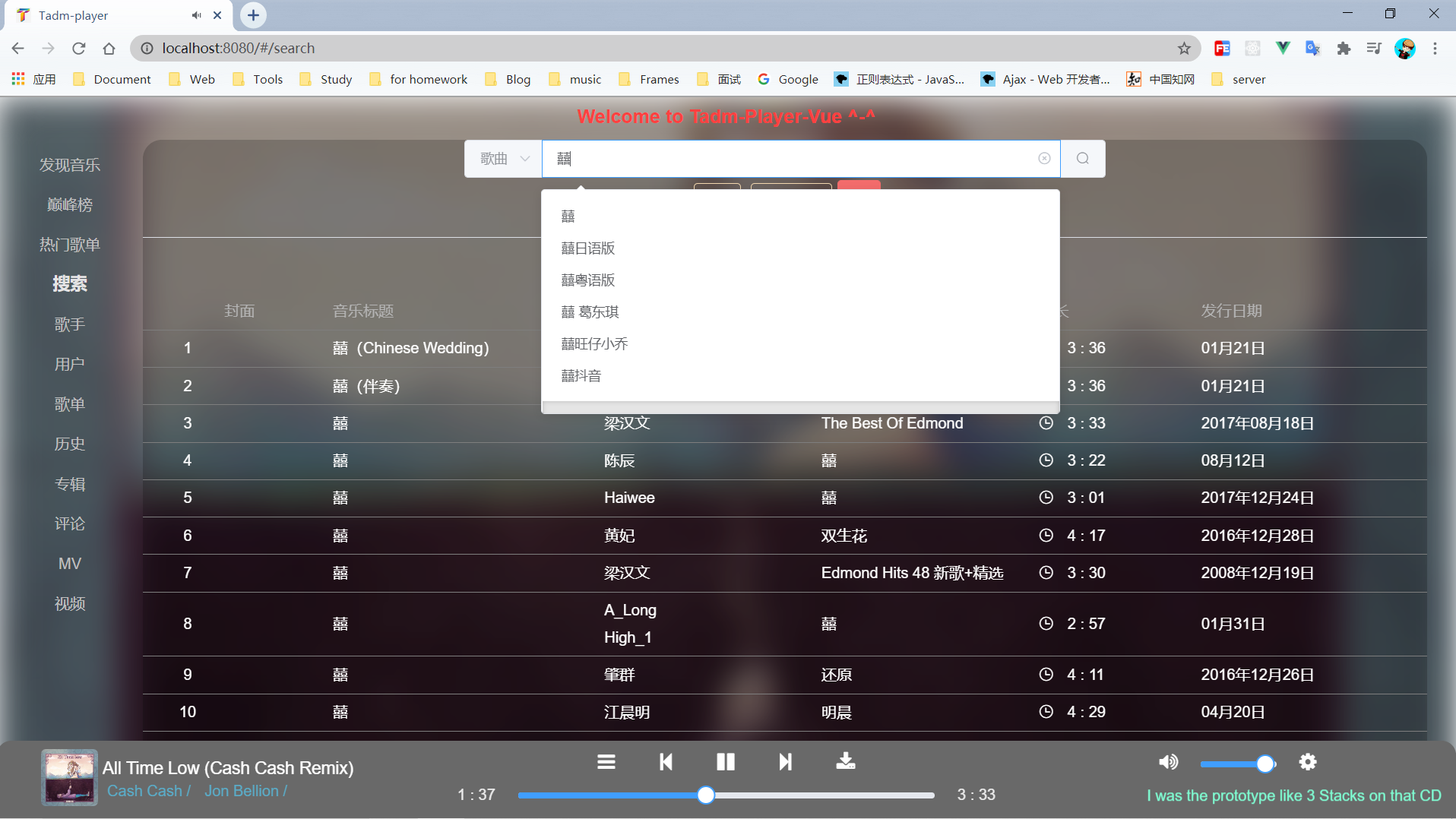Open the current song album cover
Viewport: 1456px width, 819px height.
[69, 777]
